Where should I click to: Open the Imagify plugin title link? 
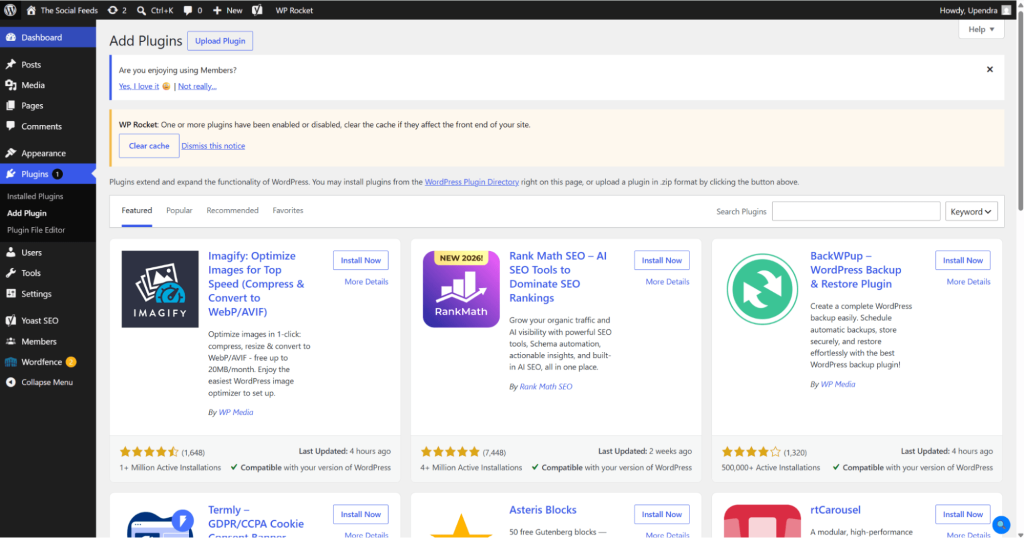pyautogui.click(x=256, y=284)
